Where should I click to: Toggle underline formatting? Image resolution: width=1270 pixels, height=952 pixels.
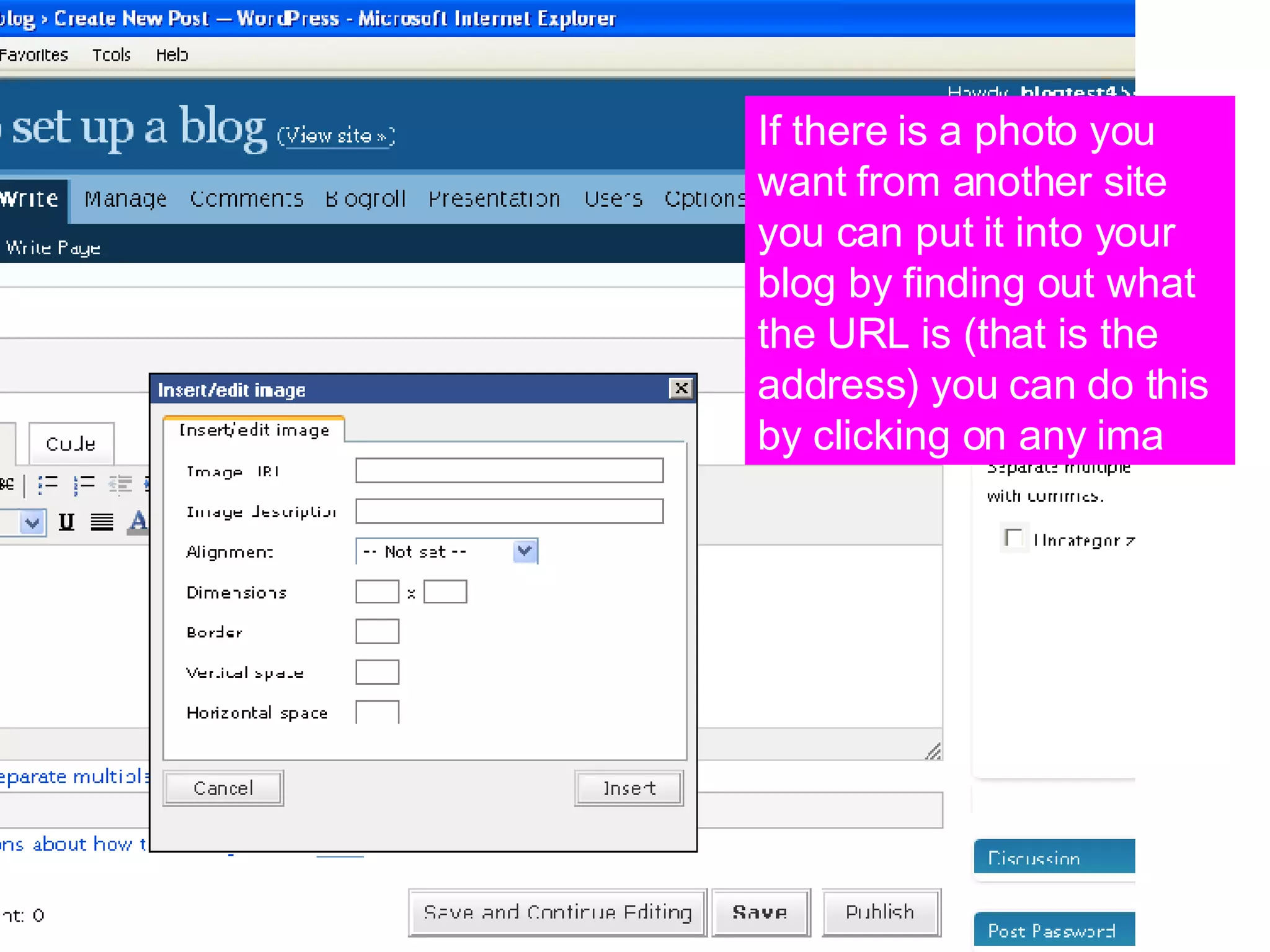[x=66, y=522]
